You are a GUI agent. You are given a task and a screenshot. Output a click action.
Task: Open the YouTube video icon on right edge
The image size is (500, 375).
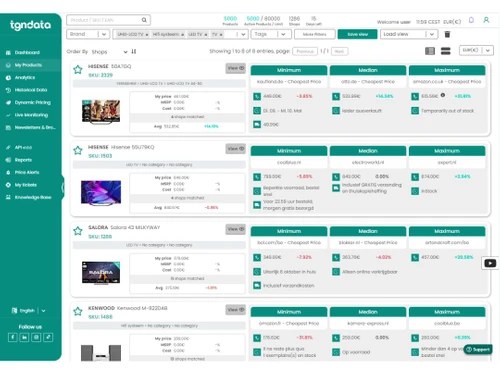pyautogui.click(x=490, y=263)
